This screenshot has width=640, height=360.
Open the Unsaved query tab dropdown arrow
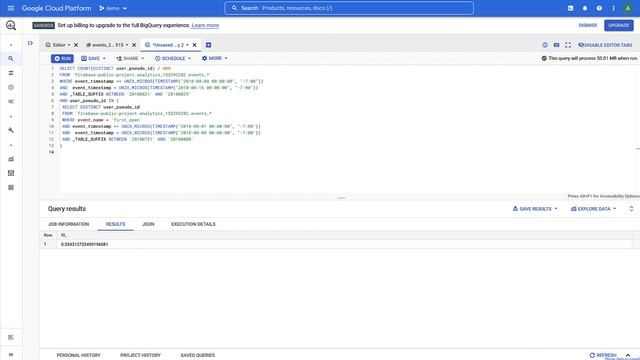(x=187, y=45)
